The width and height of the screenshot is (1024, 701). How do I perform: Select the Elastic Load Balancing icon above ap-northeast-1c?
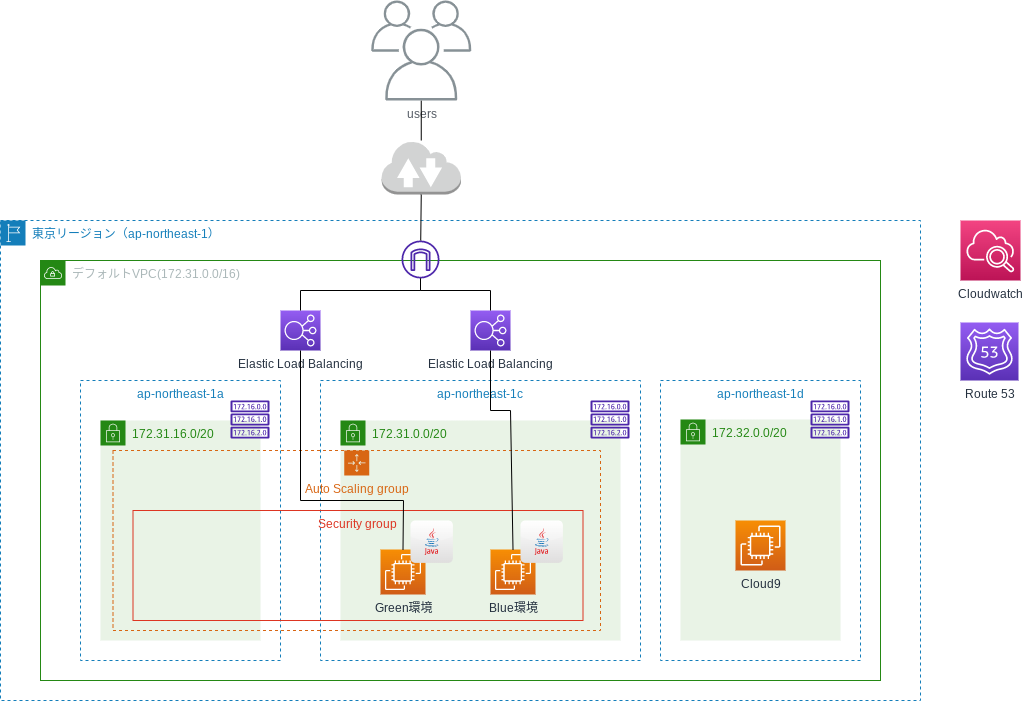[490, 330]
